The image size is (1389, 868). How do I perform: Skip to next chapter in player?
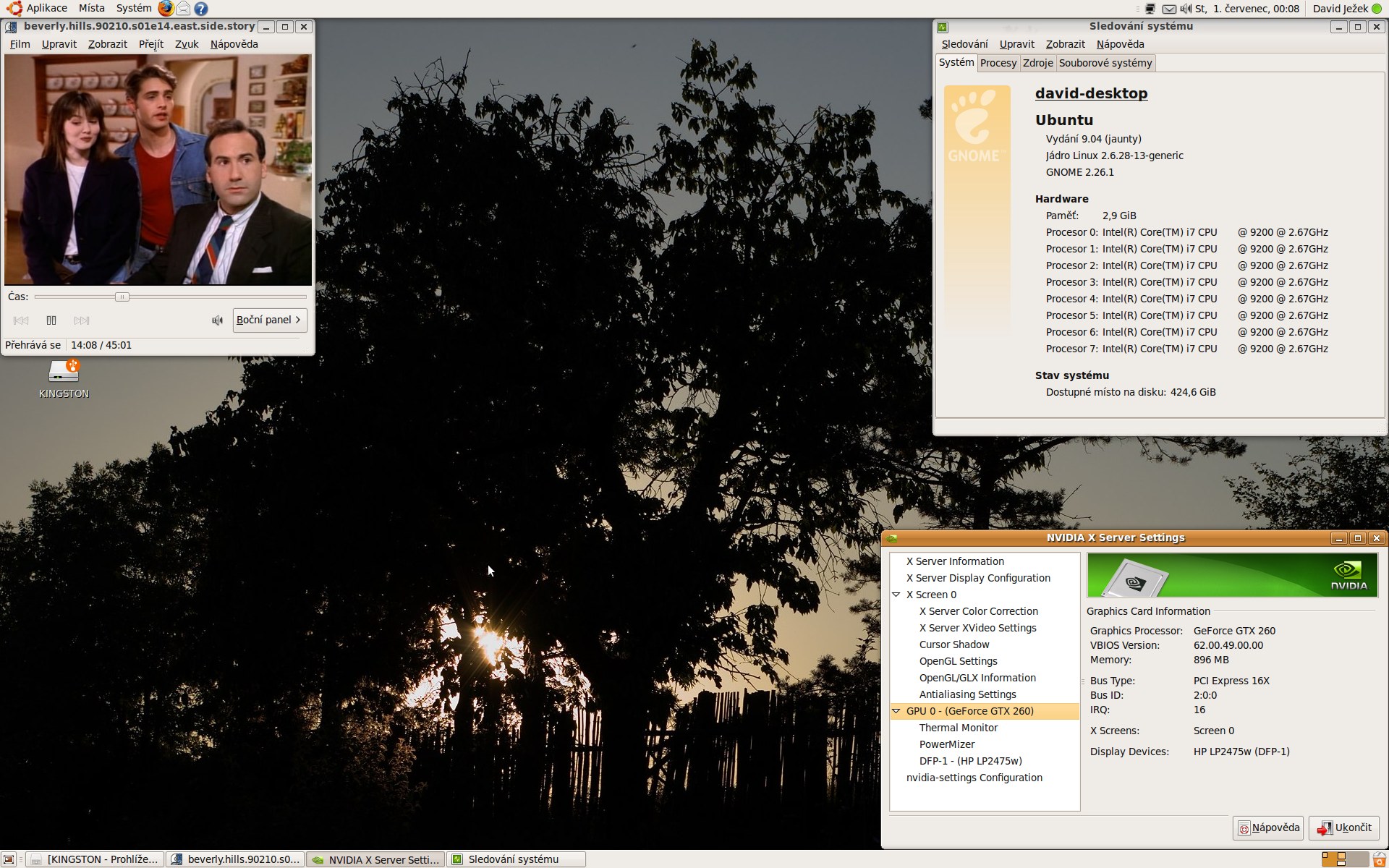click(82, 320)
